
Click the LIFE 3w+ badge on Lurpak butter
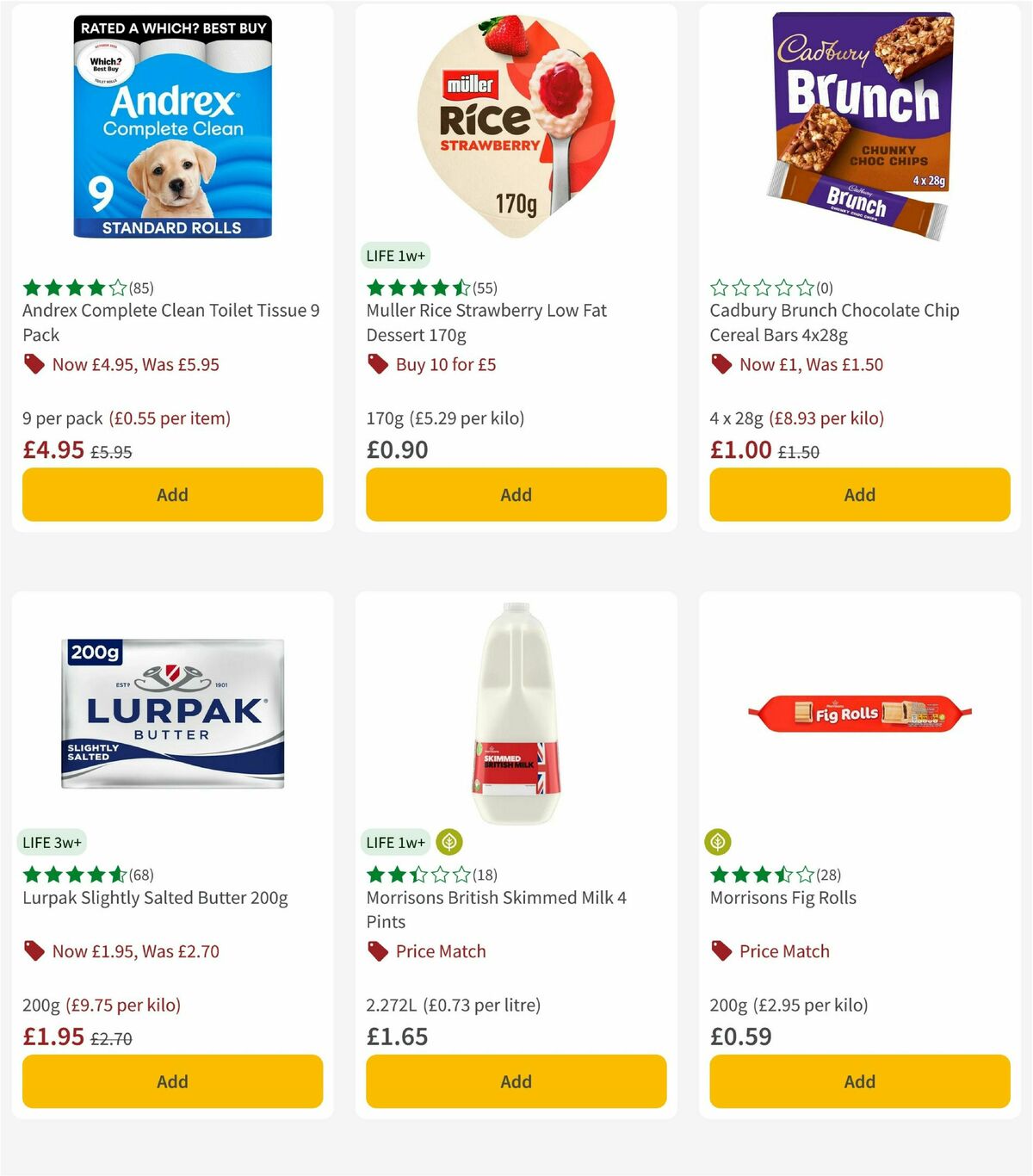[53, 842]
